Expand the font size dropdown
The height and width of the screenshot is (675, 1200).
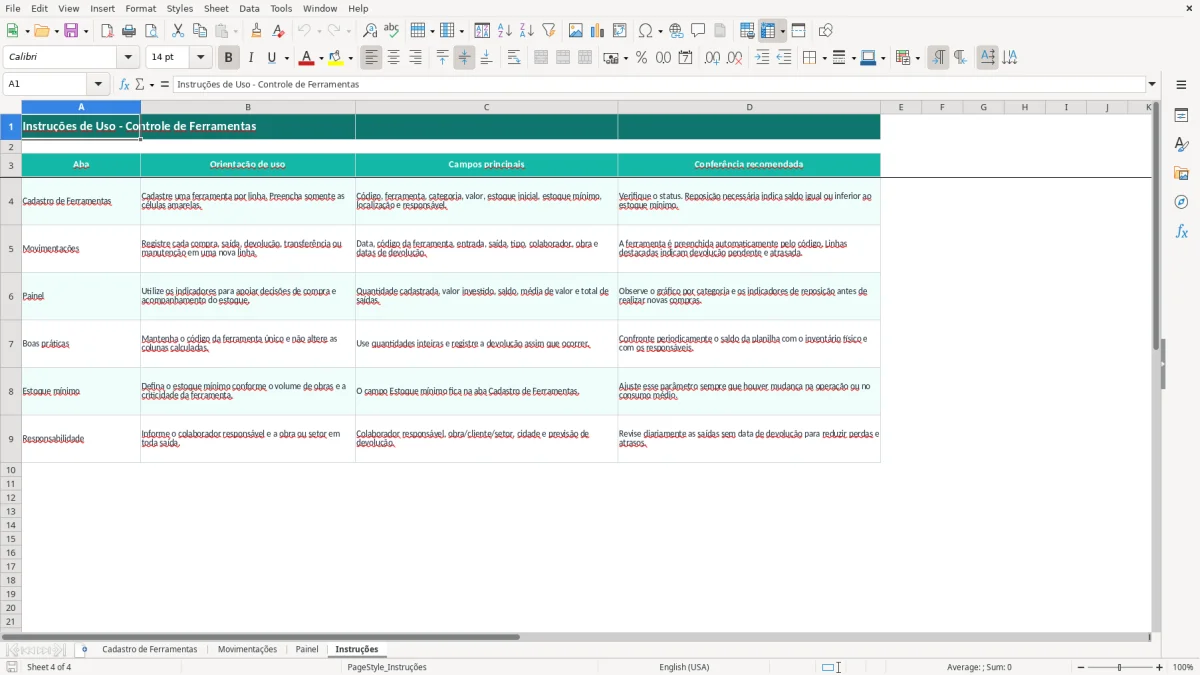201,58
